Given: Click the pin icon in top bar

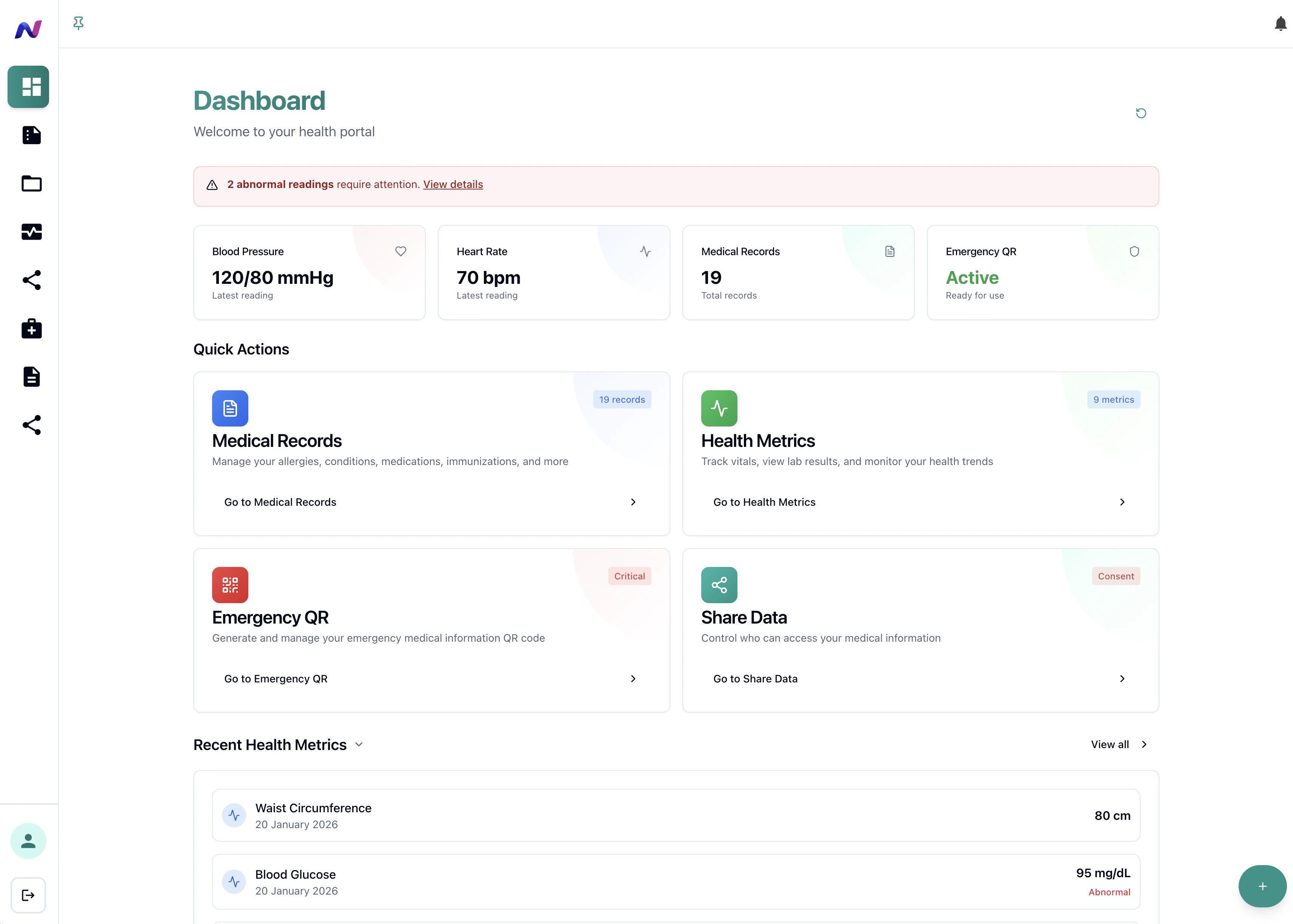Looking at the screenshot, I should click(x=79, y=23).
